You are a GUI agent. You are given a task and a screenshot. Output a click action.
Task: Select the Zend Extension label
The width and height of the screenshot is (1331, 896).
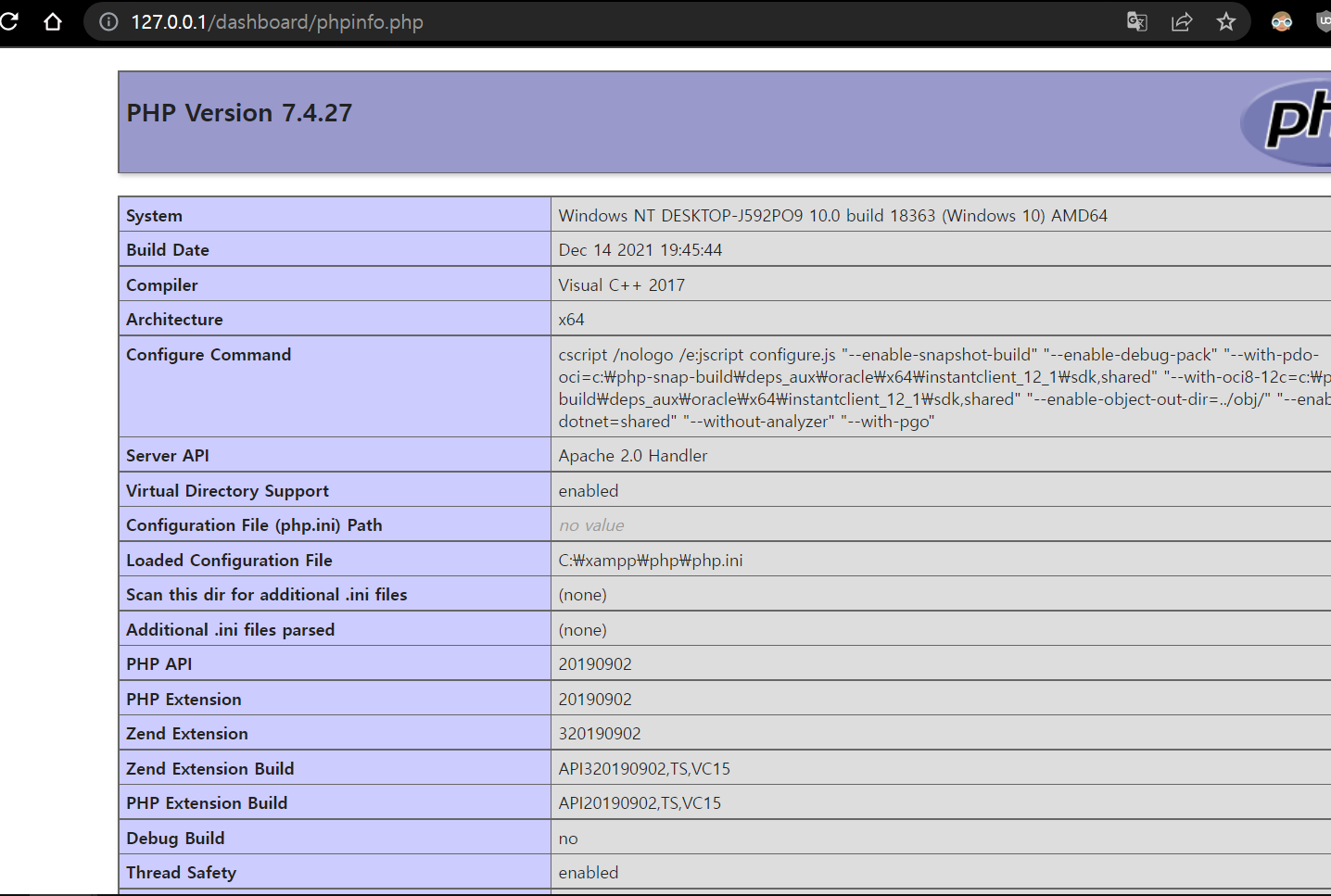click(x=187, y=734)
